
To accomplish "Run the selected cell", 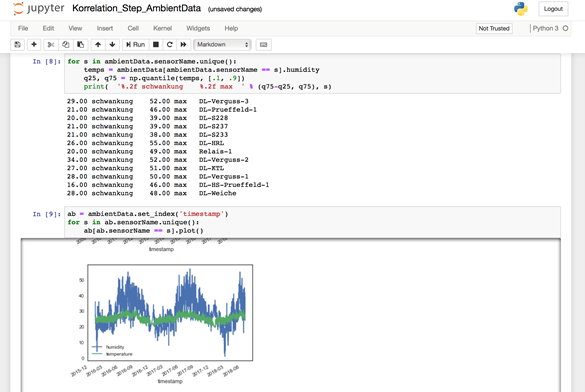I will point(135,45).
